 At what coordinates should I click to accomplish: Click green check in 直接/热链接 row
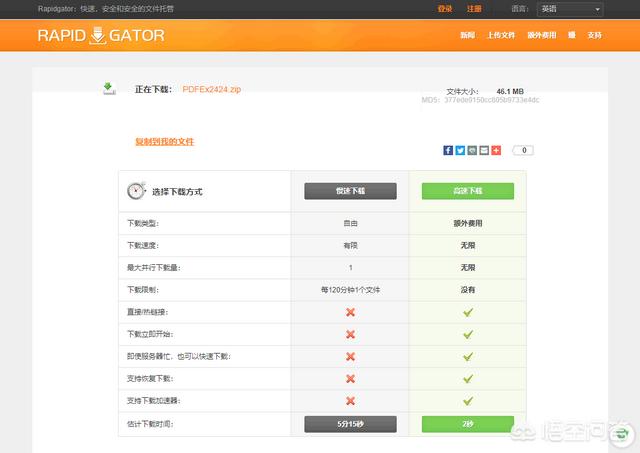tap(468, 312)
